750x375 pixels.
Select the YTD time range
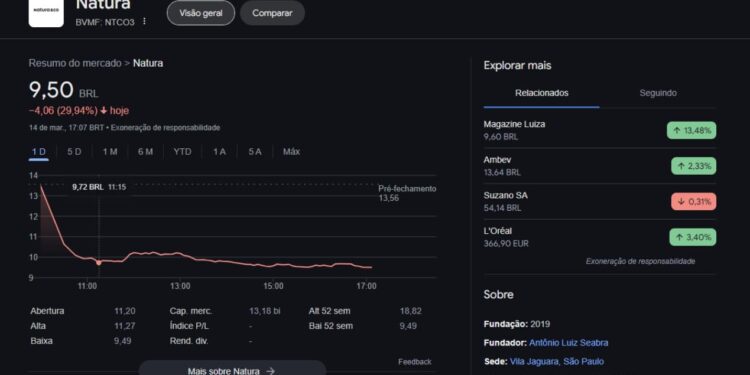point(182,152)
